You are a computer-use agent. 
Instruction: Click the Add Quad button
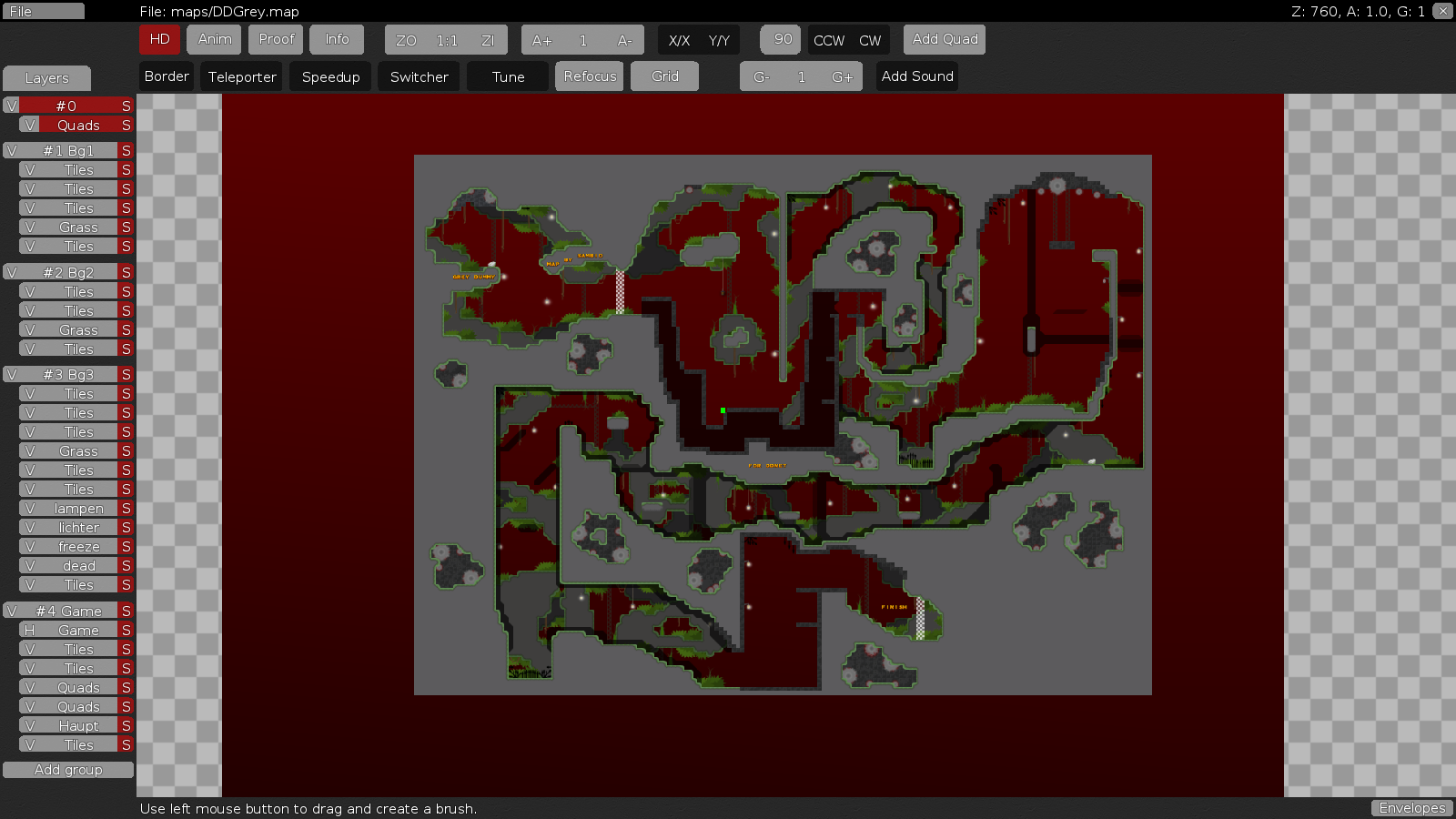click(945, 39)
